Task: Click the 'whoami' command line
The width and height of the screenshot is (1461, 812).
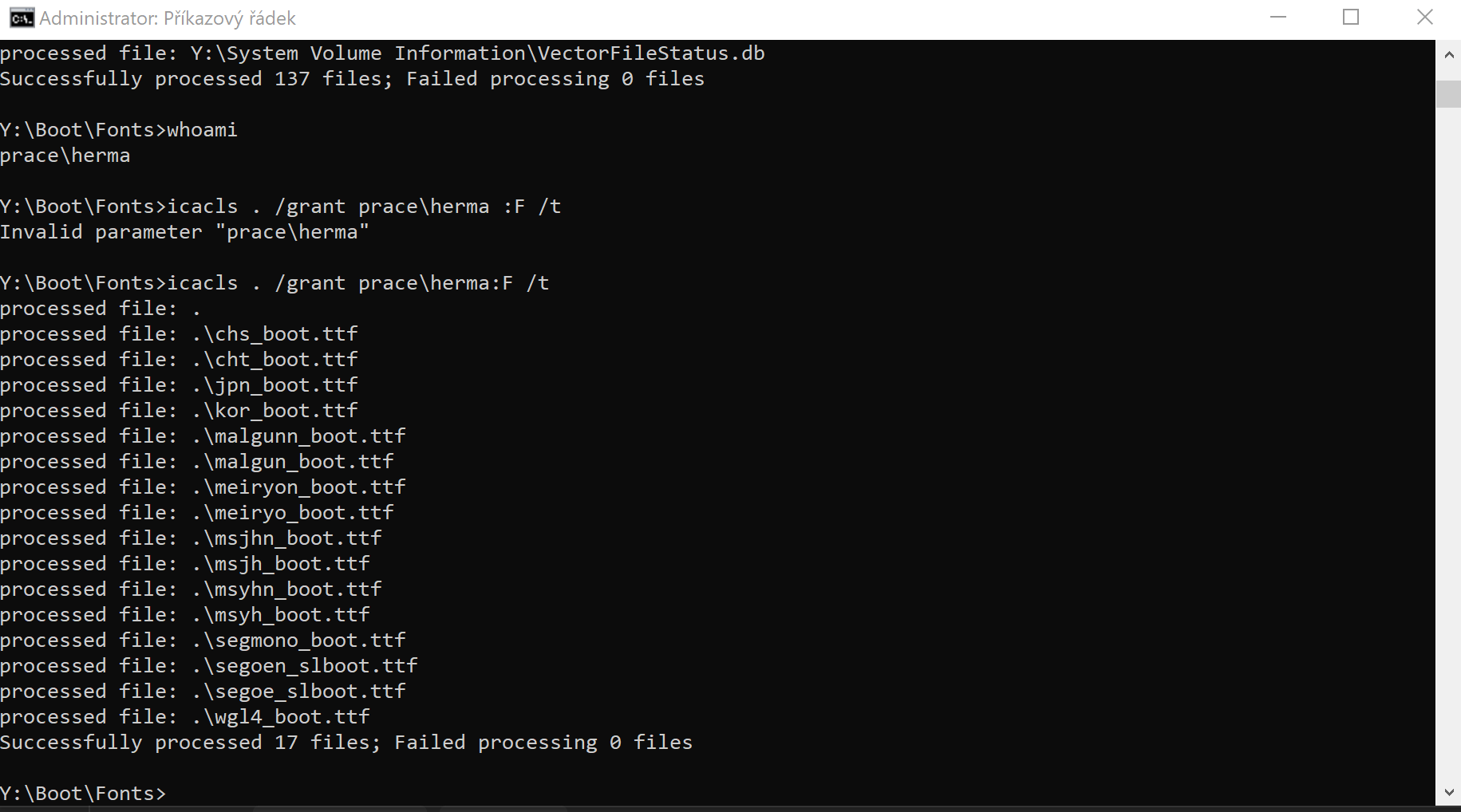Action: (119, 130)
